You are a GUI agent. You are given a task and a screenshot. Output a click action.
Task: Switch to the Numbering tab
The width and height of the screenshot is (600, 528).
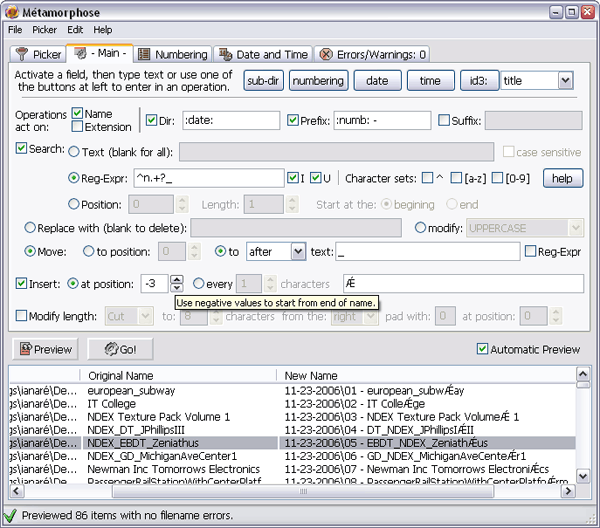tap(173, 54)
